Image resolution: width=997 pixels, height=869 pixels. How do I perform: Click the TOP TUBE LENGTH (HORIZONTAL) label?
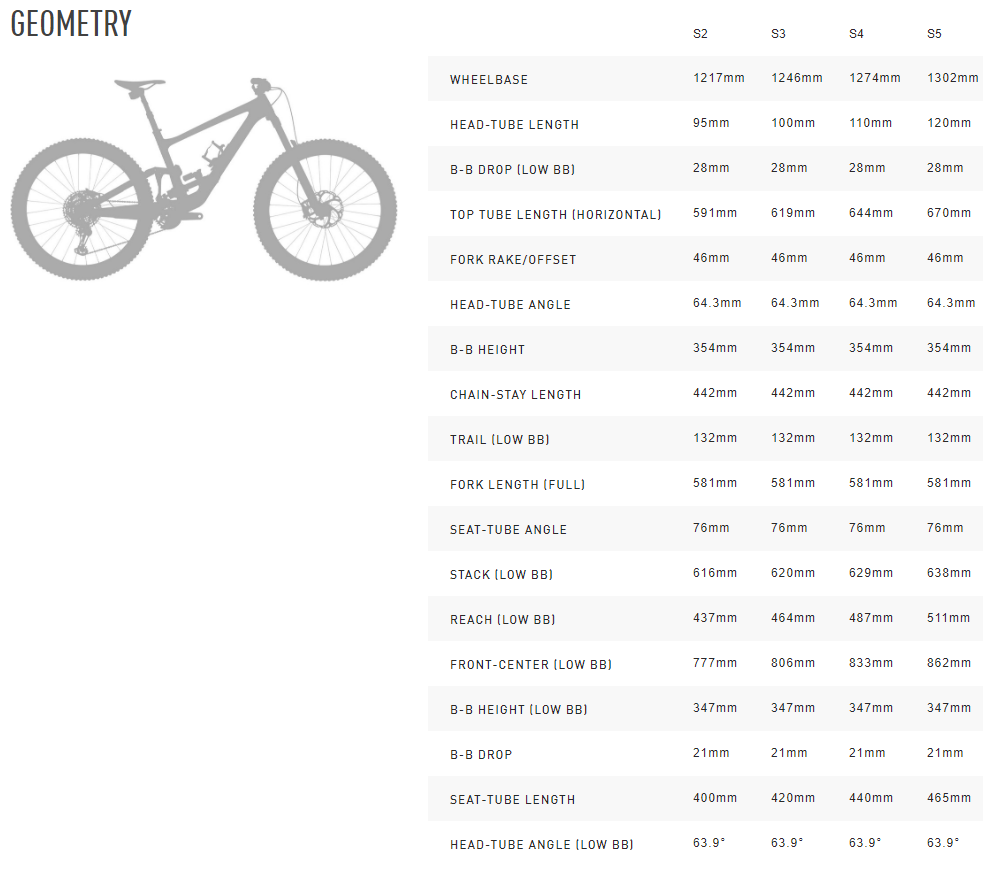555,215
